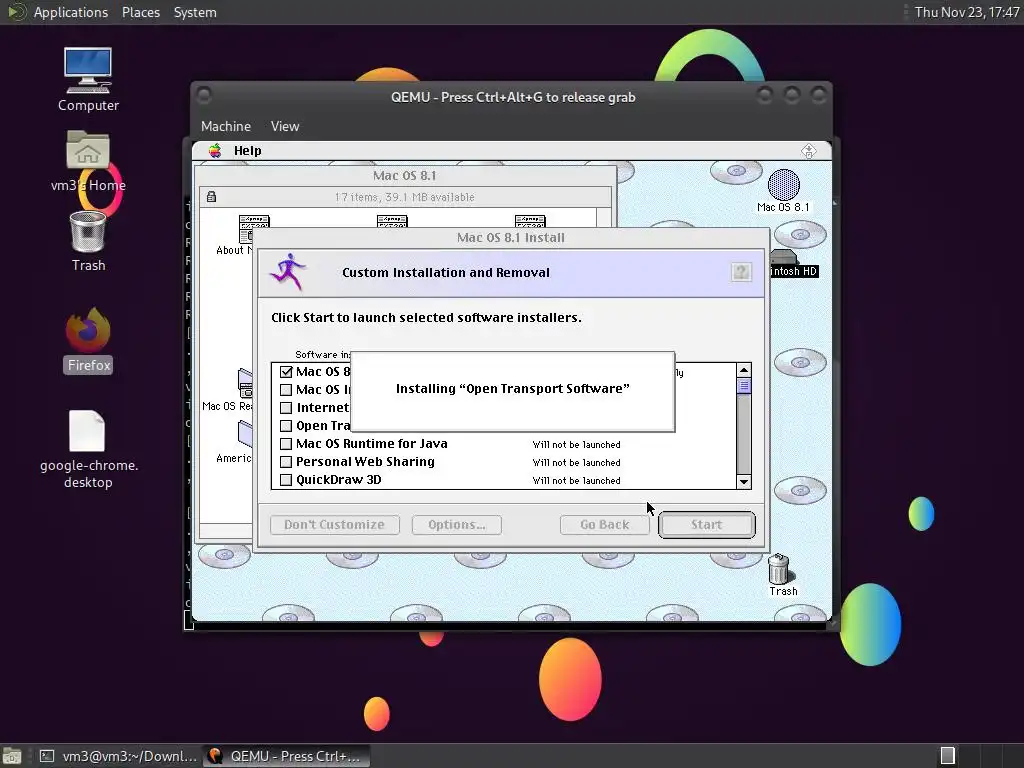Click the software list scroll down arrow
The image size is (1024, 768).
744,482
